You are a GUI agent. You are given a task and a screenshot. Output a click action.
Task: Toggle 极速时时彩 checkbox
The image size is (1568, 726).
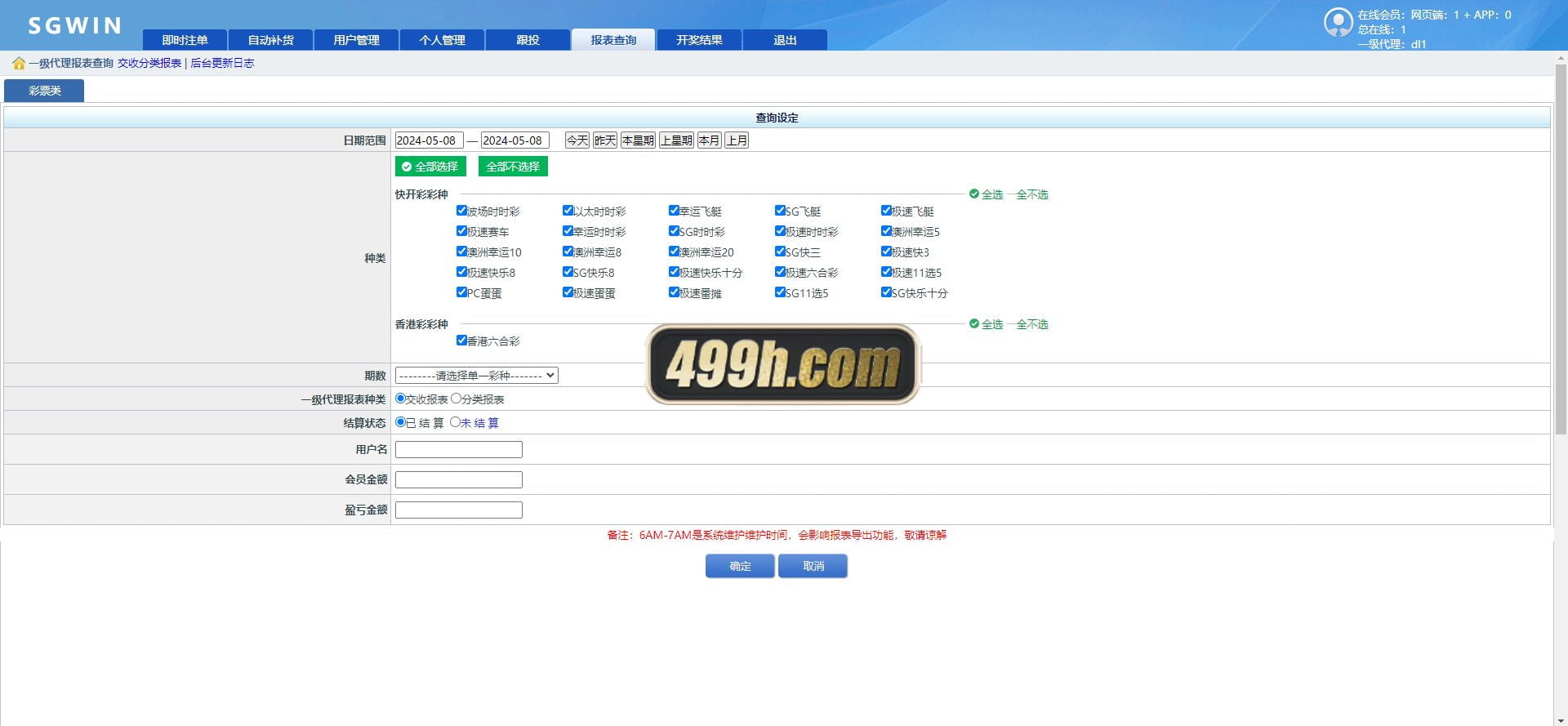pyautogui.click(x=780, y=231)
